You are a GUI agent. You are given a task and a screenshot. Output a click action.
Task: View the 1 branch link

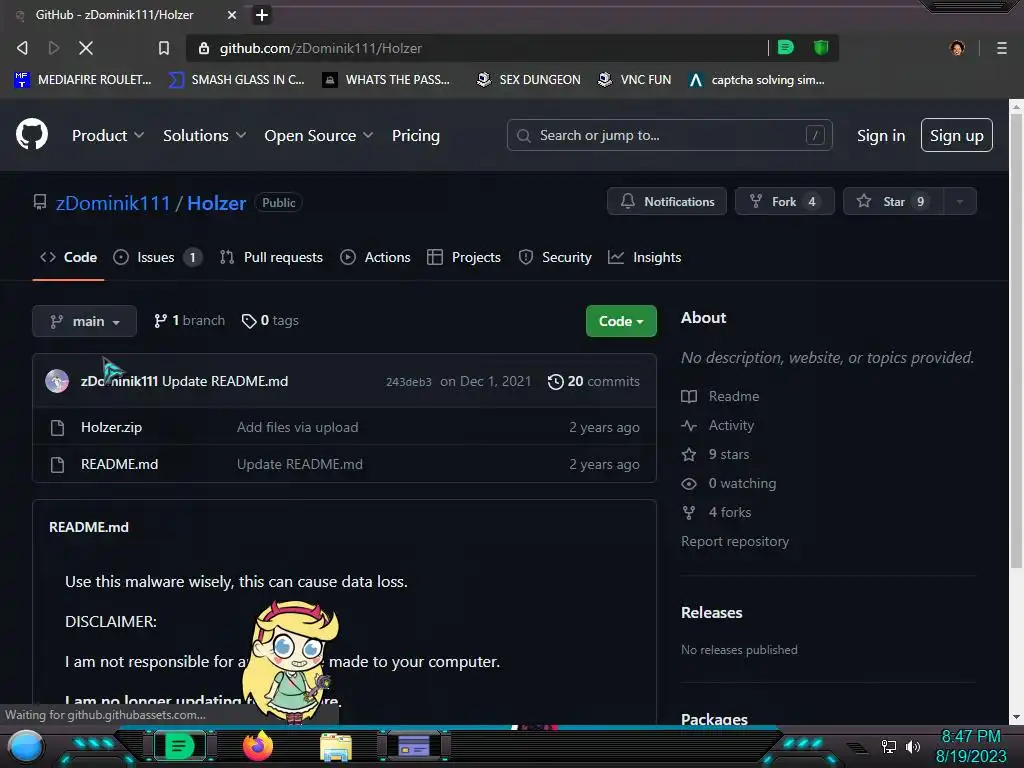[189, 321]
